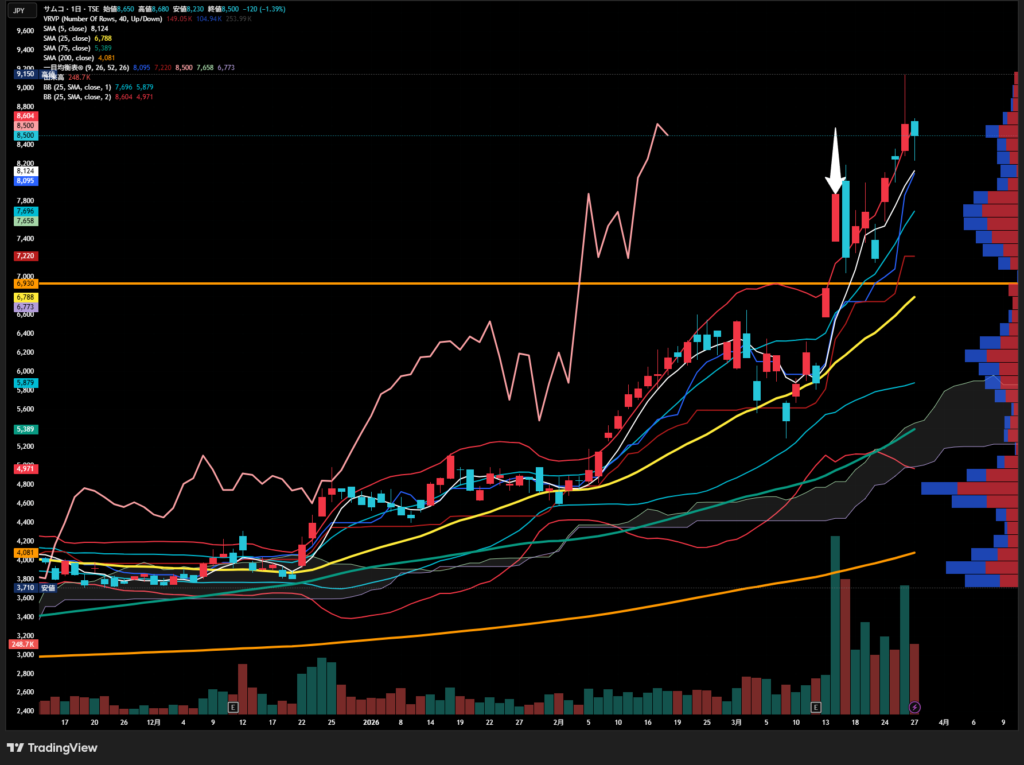The image size is (1024, 765).
Task: Select the SMA (5, close) legend entry
Action: [67, 28]
